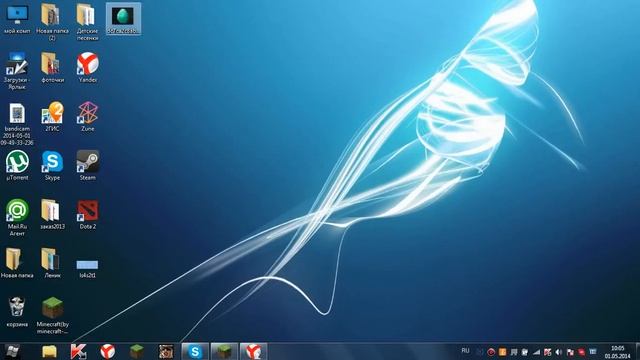The height and width of the screenshot is (360, 640).
Task: Select the Minecraft(by minecraft-...) desktop icon
Action: tap(52, 316)
